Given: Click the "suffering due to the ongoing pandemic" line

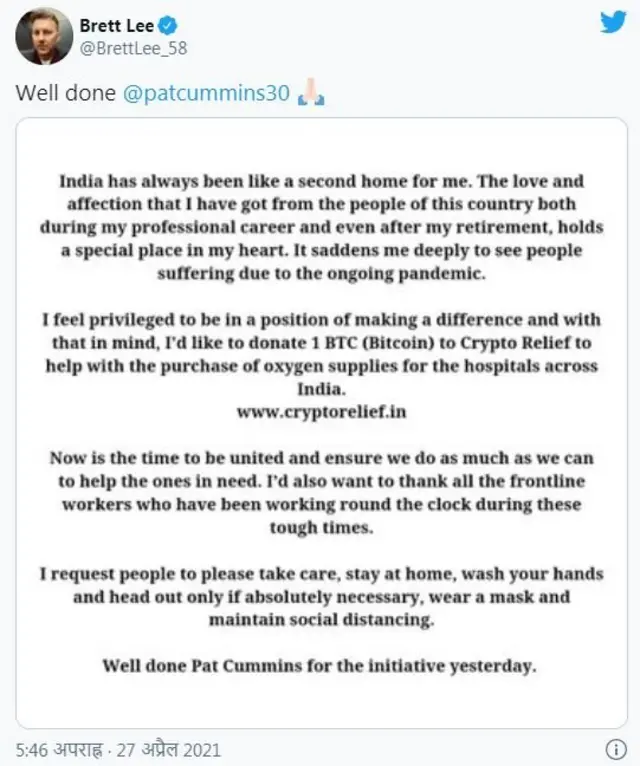Looking at the screenshot, I should (x=321, y=274).
